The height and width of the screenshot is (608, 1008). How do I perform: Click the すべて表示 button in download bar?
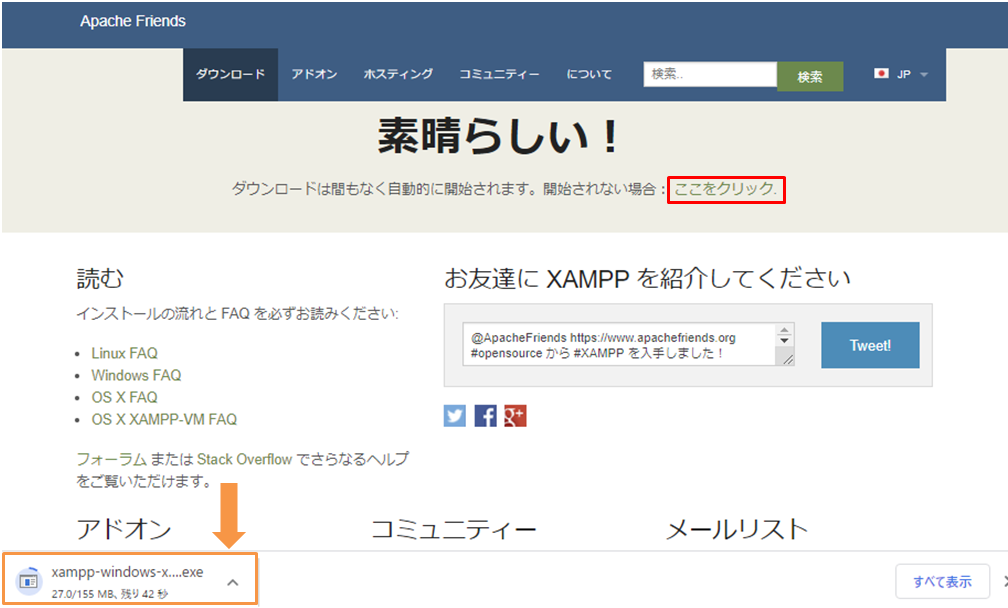[942, 582]
